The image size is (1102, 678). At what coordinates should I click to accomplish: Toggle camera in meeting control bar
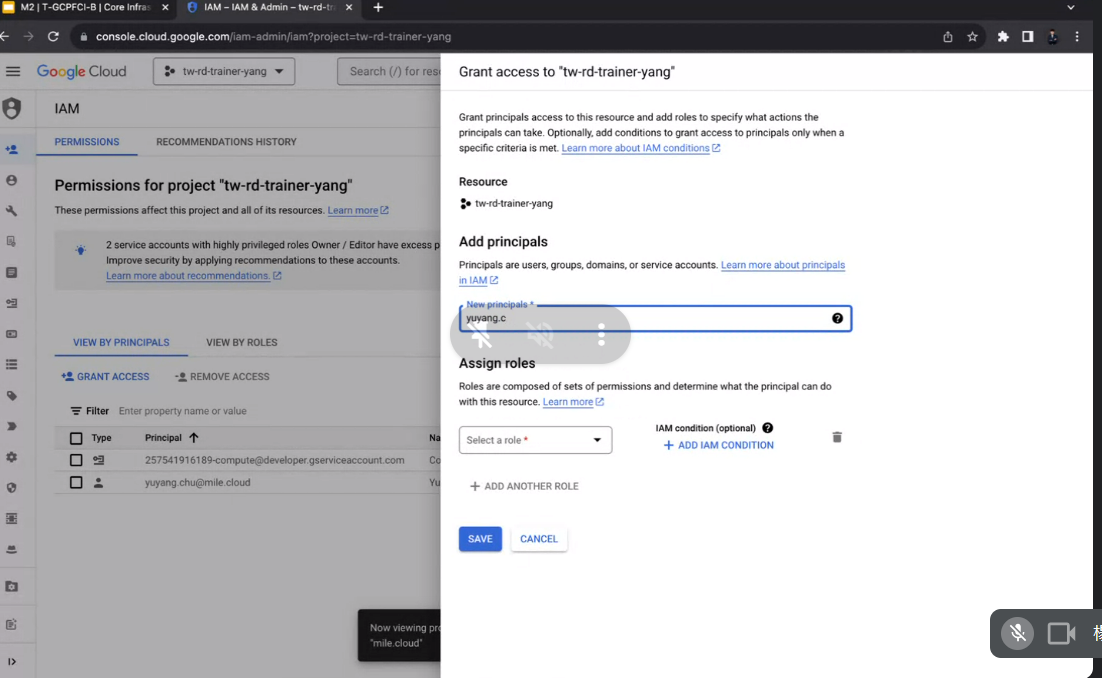(x=1060, y=633)
